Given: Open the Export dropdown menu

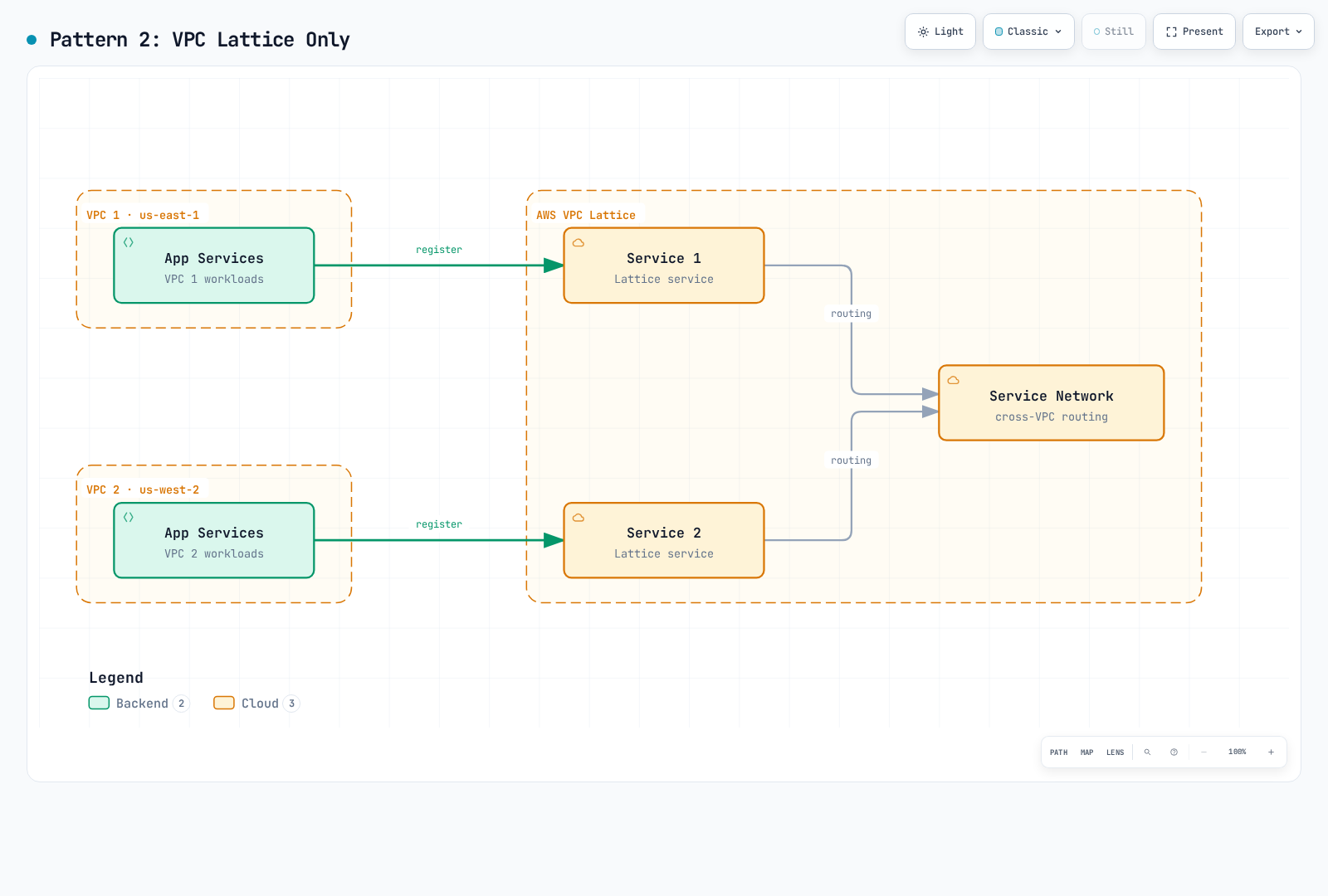Looking at the screenshot, I should click(1278, 32).
